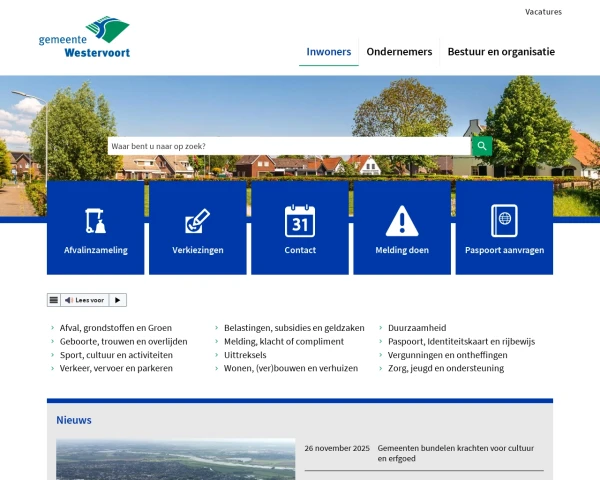
Task: Open the Afvalinzameling tile
Action: pyautogui.click(x=96, y=228)
